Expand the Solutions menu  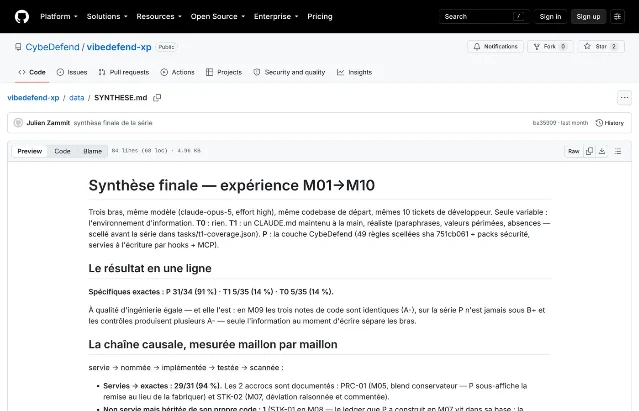pyautogui.click(x=107, y=17)
